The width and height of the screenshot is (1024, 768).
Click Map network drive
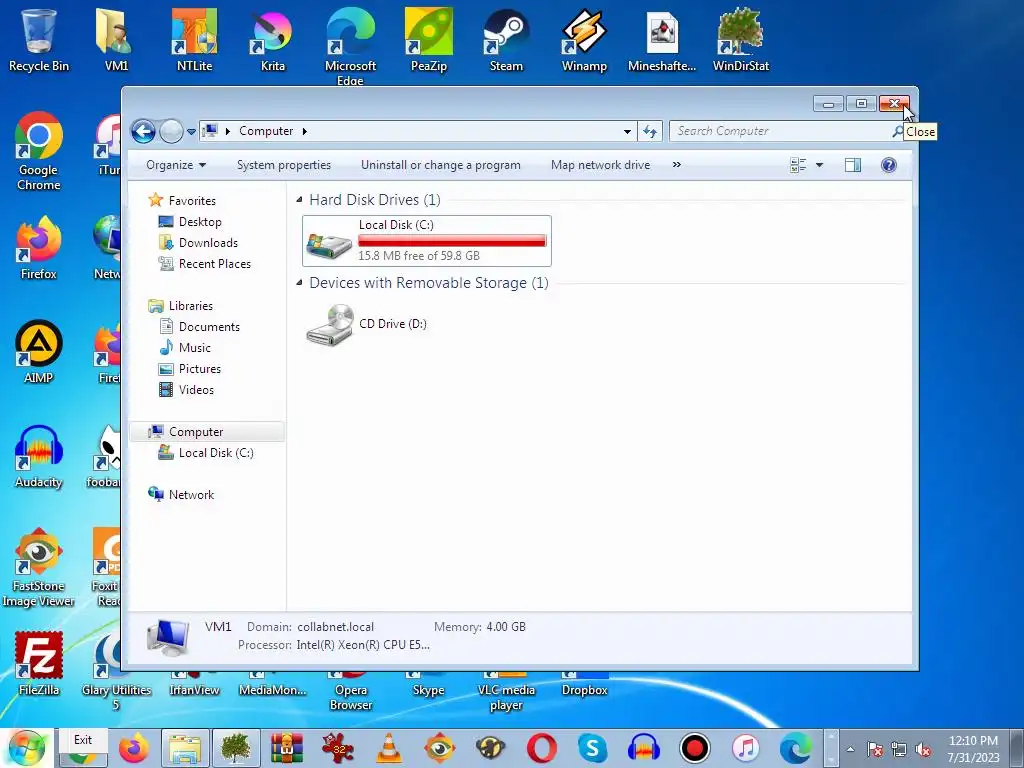click(600, 165)
